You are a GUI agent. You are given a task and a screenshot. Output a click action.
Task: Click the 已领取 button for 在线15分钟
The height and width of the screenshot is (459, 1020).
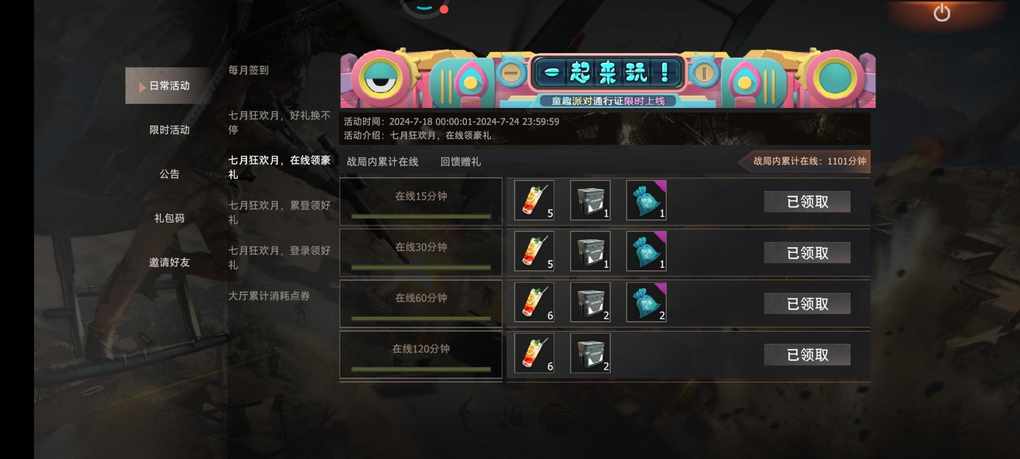pos(807,202)
